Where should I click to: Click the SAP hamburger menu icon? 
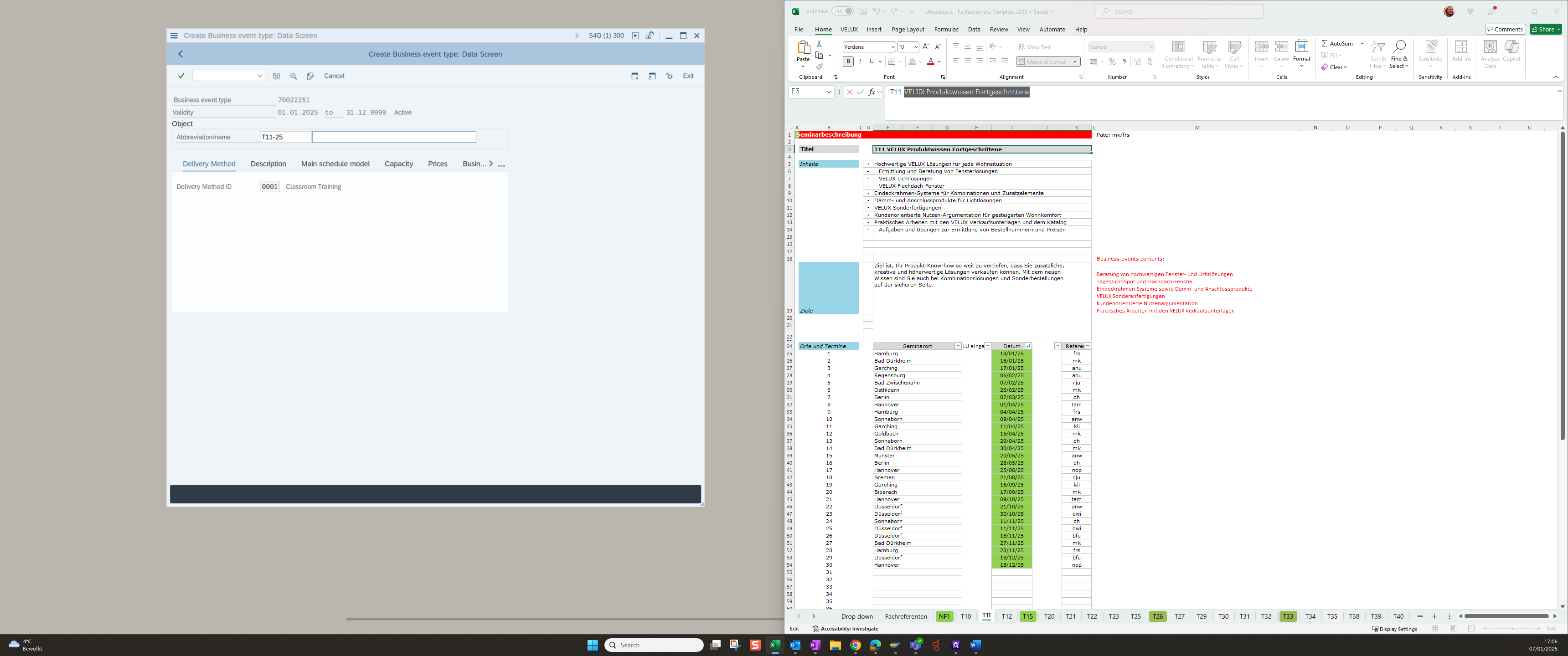click(x=174, y=35)
